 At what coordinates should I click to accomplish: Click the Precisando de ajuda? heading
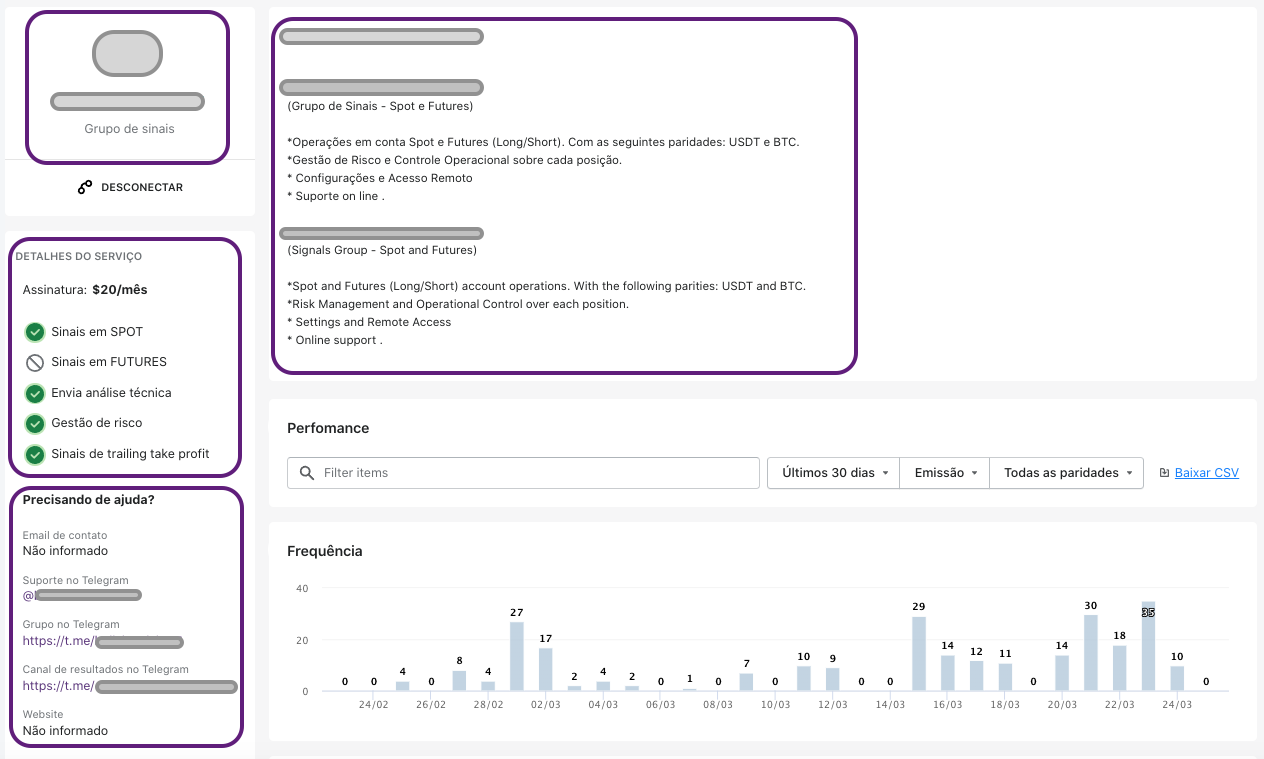pyautogui.click(x=89, y=500)
